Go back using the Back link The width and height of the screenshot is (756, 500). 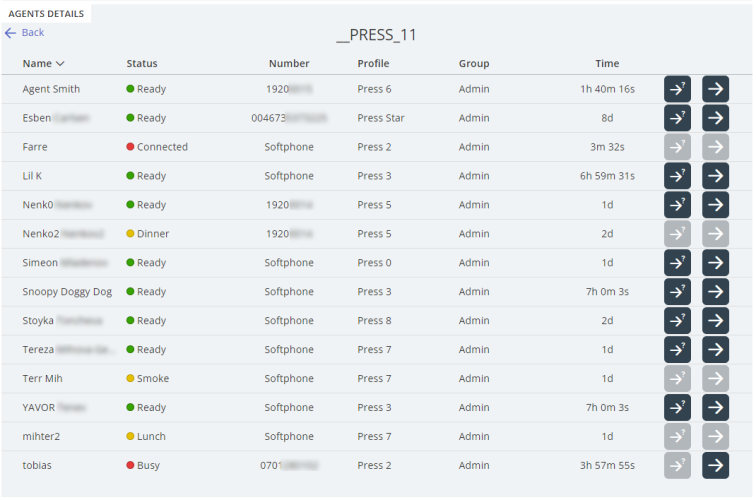pyautogui.click(x=25, y=33)
